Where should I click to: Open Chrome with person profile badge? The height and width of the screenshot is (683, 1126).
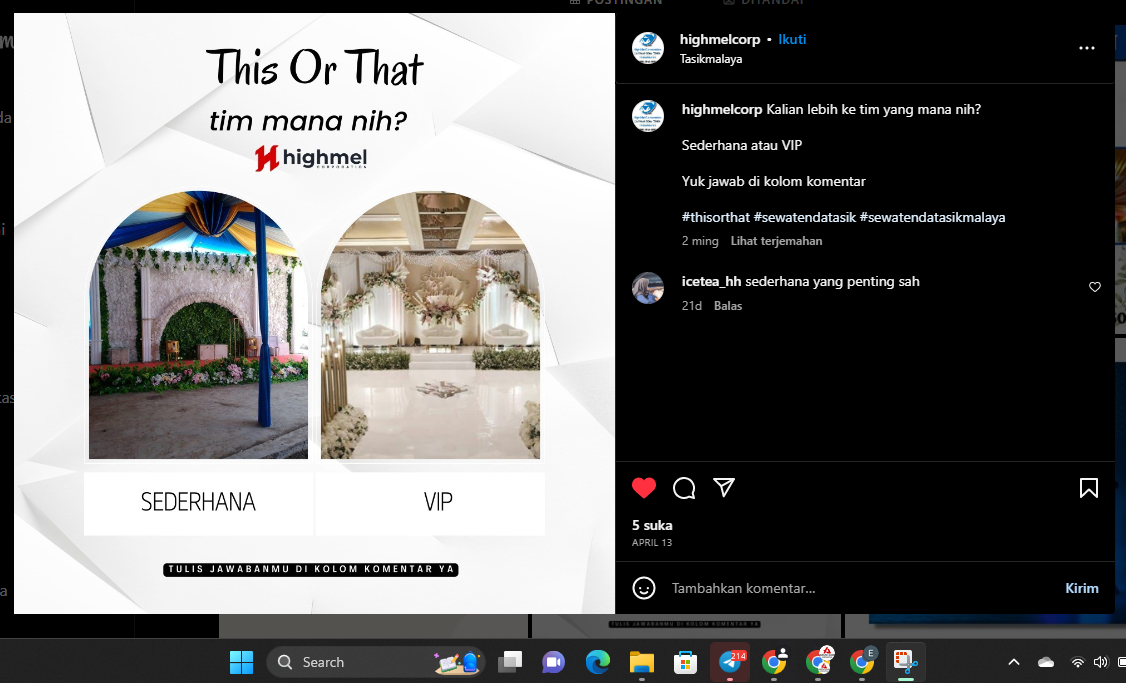point(774,661)
